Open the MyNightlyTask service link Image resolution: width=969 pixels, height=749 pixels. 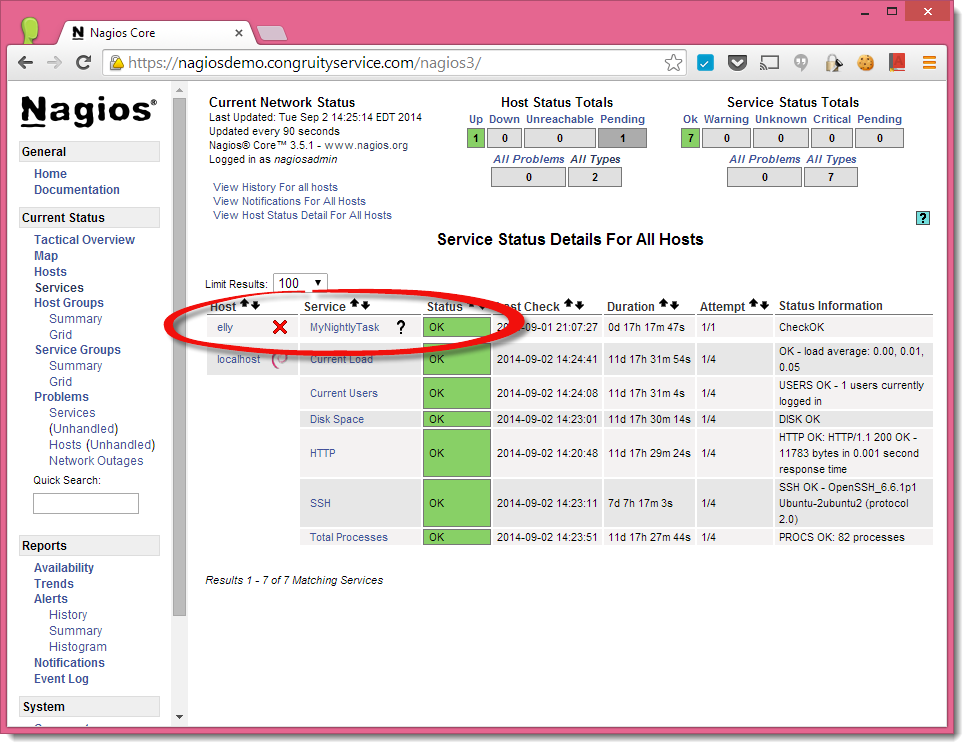(344, 328)
